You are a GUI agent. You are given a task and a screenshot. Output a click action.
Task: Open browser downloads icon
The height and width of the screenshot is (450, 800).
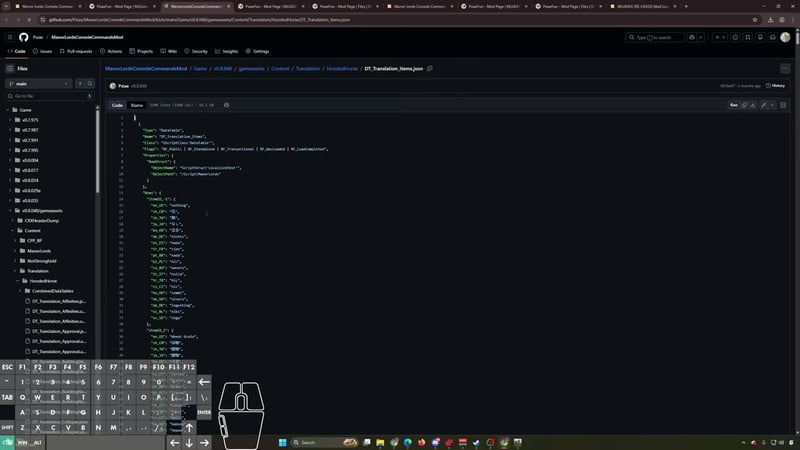(770, 20)
